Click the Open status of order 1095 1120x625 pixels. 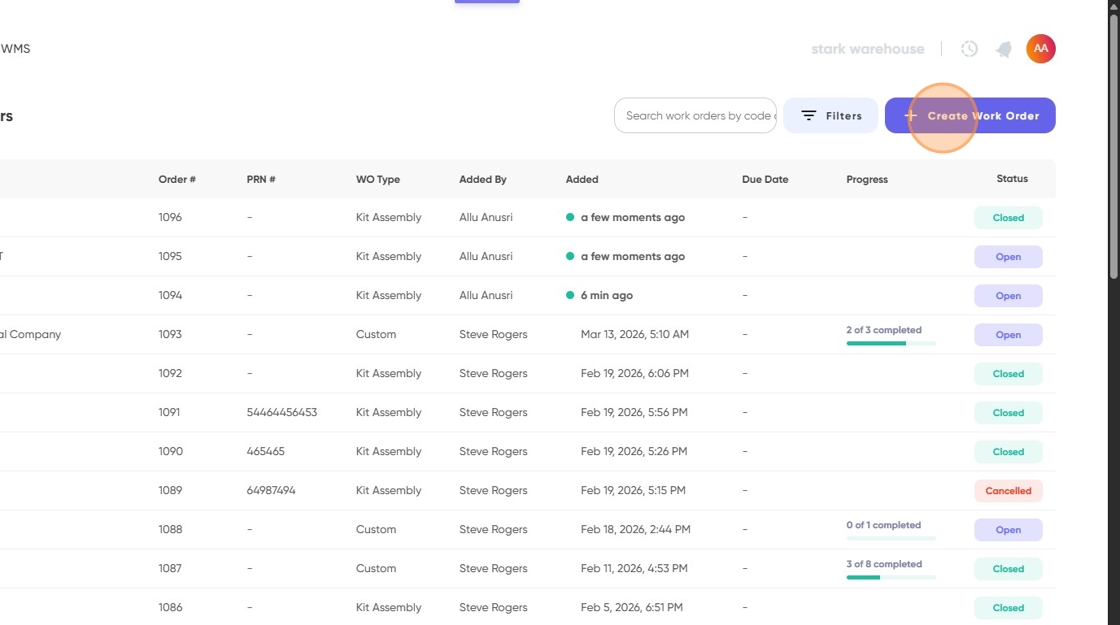[x=1008, y=256]
